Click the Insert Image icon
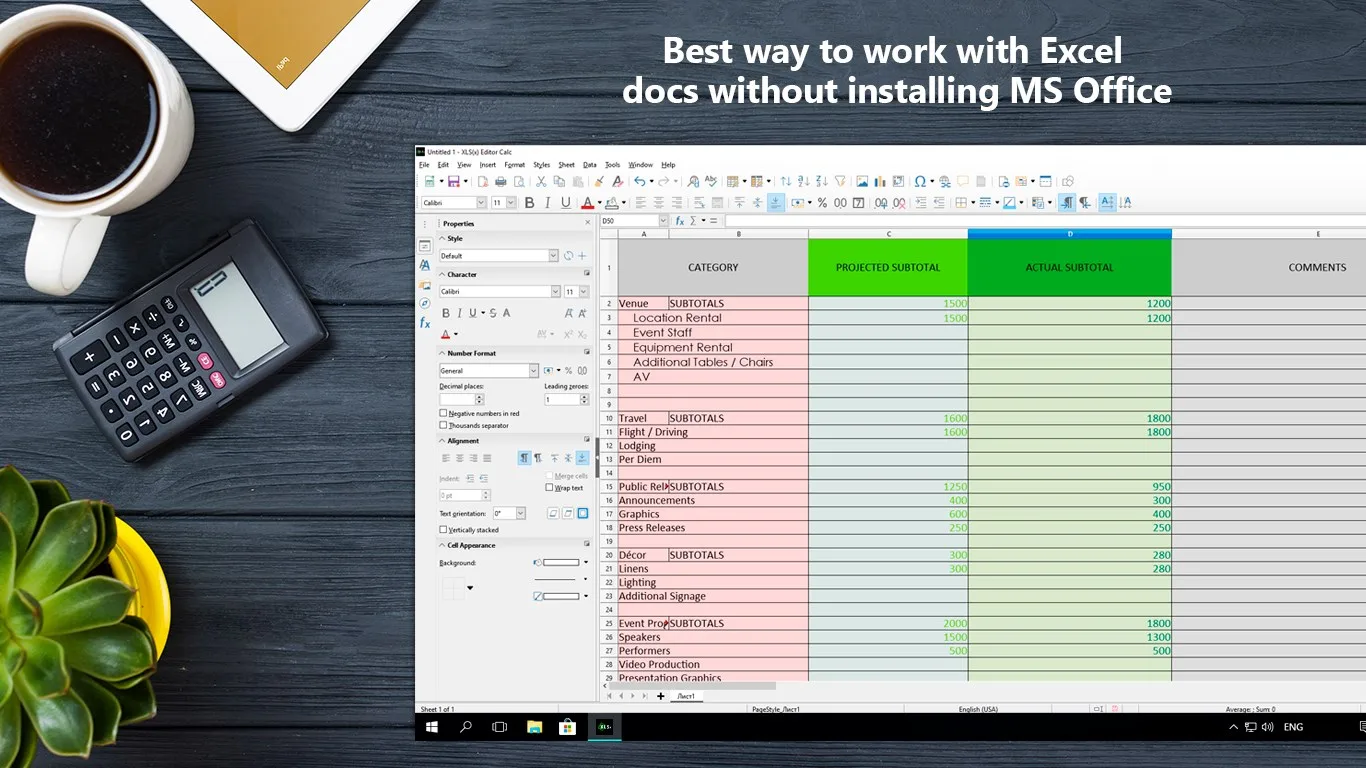This screenshot has height=768, width=1366. 862,182
